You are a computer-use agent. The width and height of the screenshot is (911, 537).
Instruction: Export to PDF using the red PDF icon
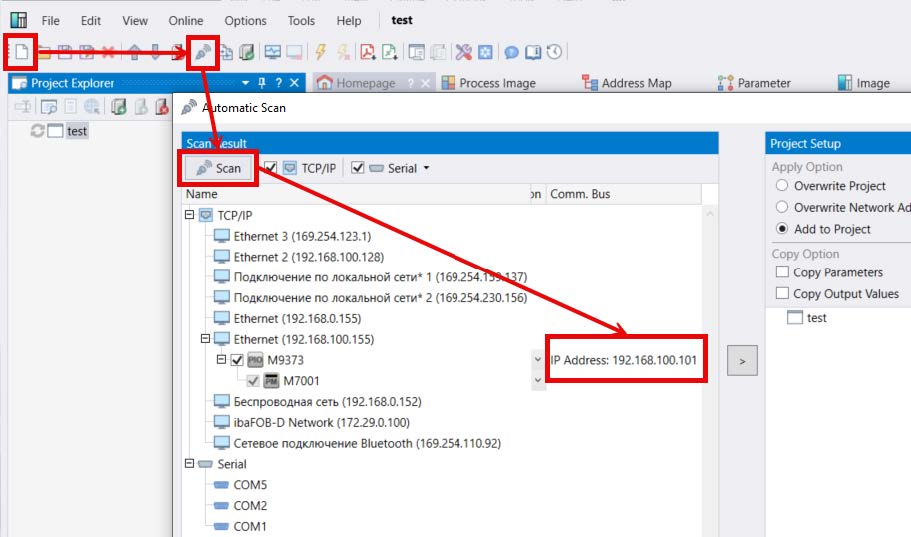pos(368,52)
